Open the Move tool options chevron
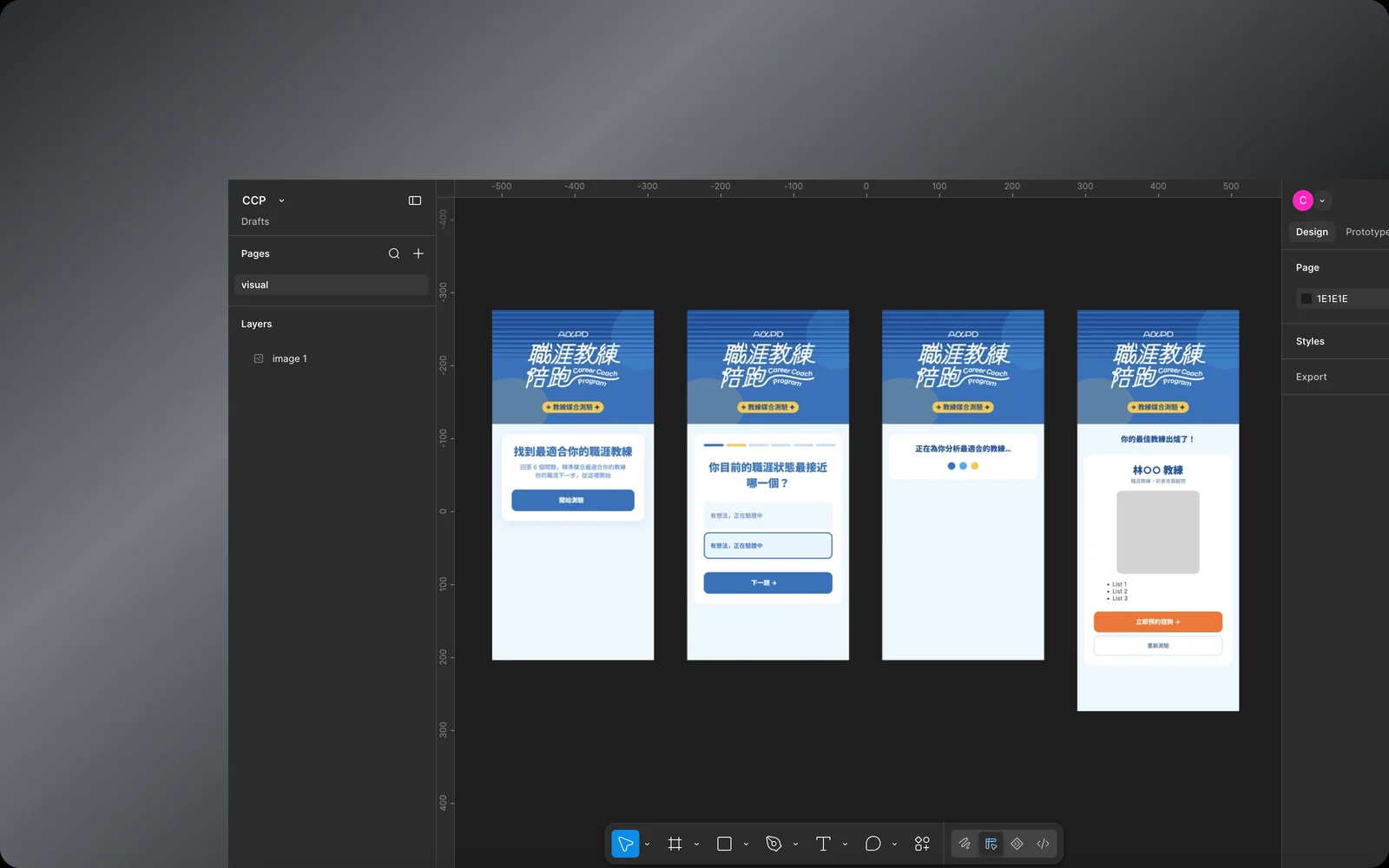 (x=647, y=845)
